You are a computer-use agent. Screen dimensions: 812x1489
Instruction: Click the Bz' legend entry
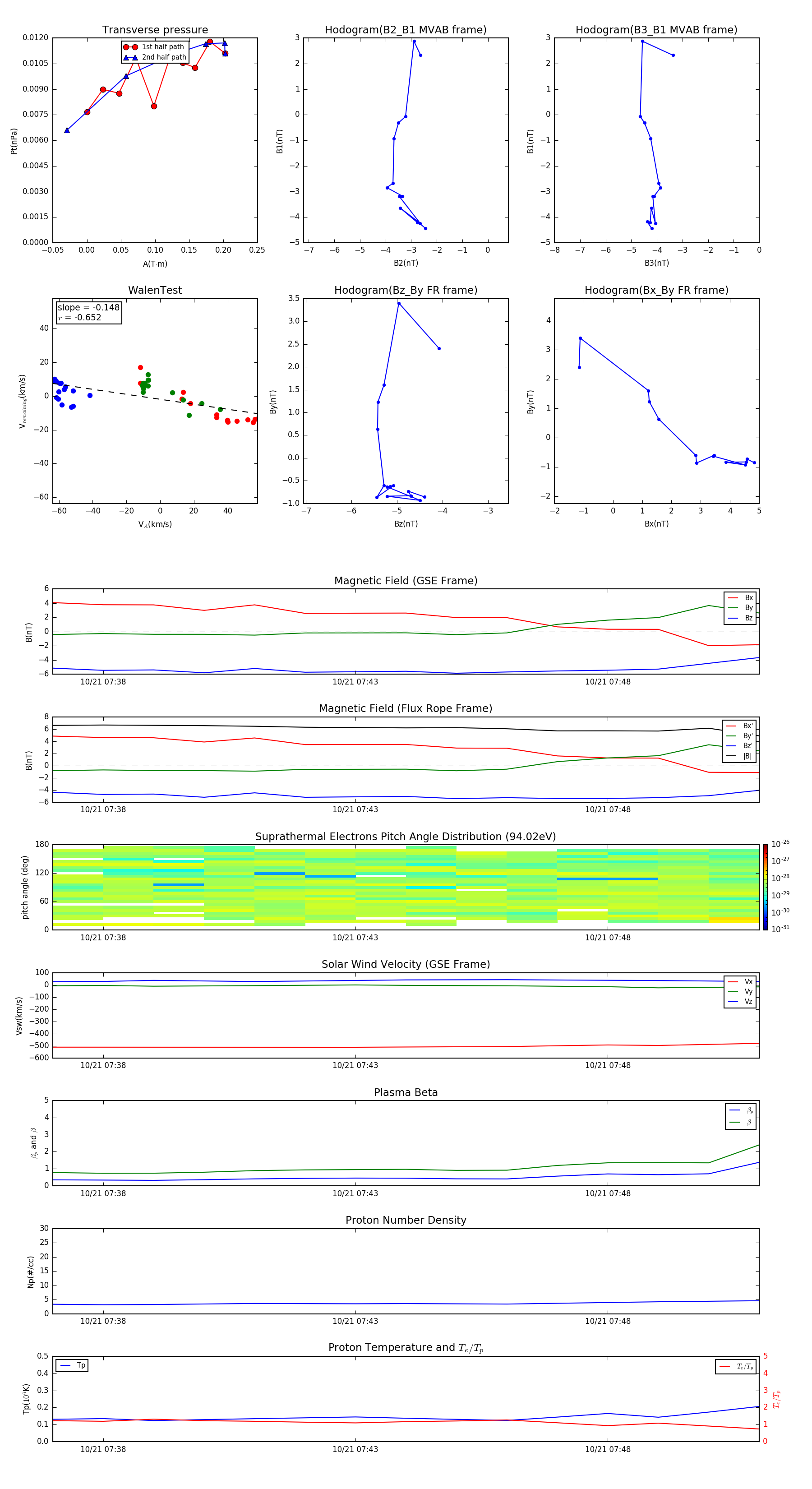740,746
